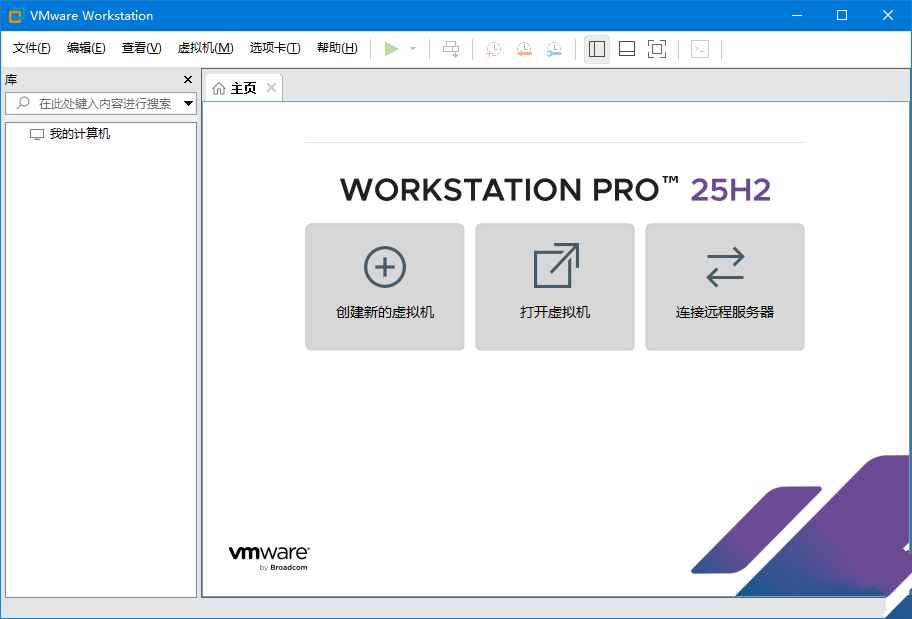Click the home icon on the 主页 tab
This screenshot has height=619, width=912.
coord(219,87)
